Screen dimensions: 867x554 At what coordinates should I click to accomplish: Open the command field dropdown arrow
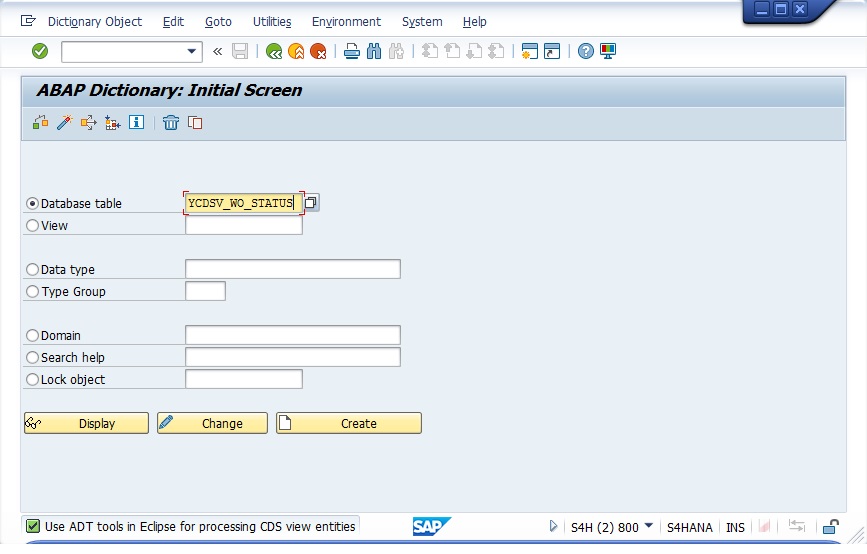click(x=191, y=51)
